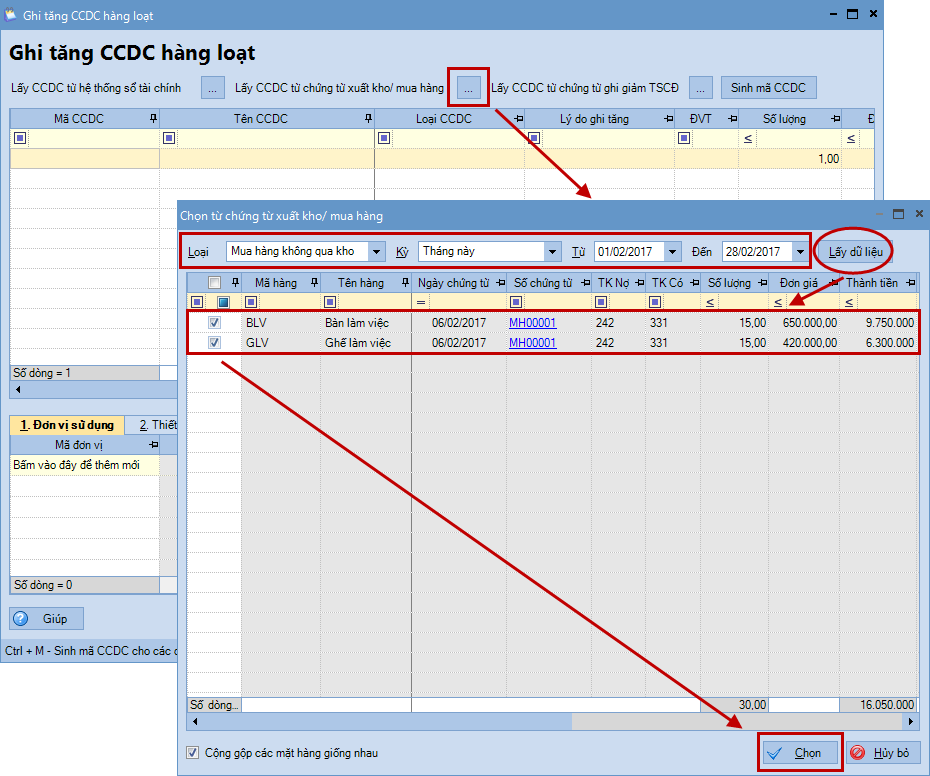Pin the Mã CCDC column
Viewport: 930px width, 776px height.
(x=153, y=119)
